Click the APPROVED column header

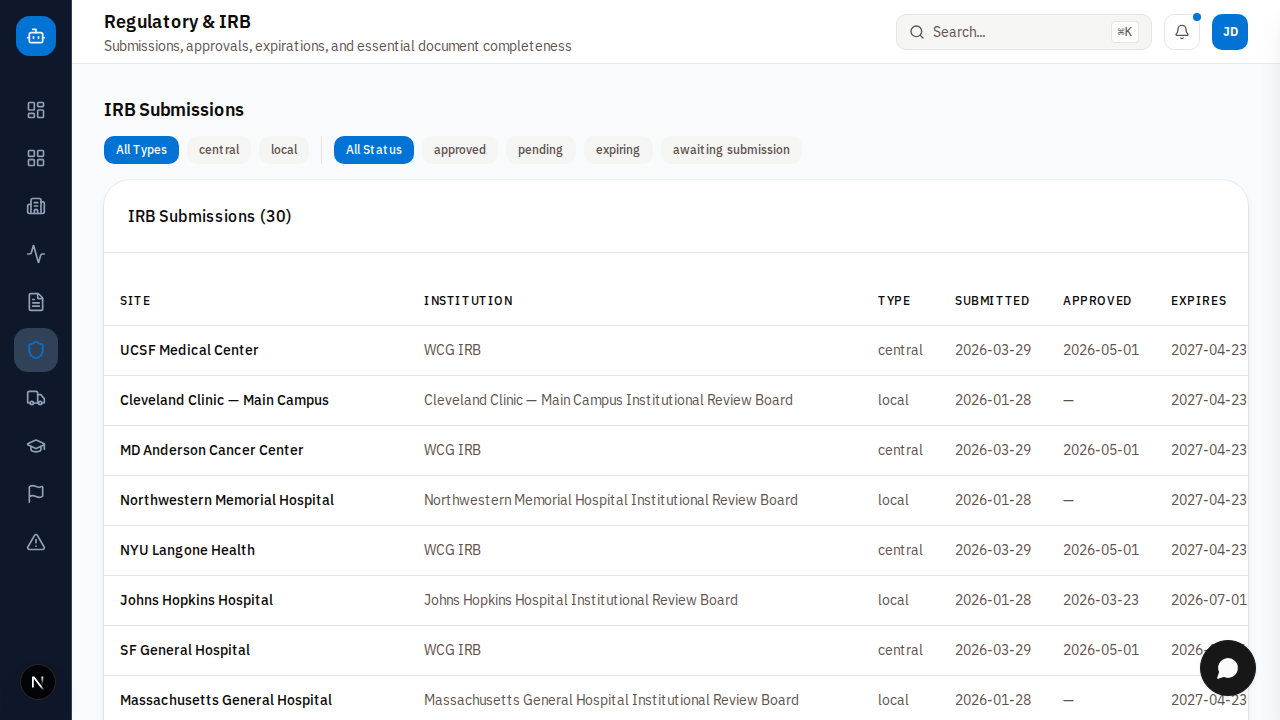tap(1097, 301)
